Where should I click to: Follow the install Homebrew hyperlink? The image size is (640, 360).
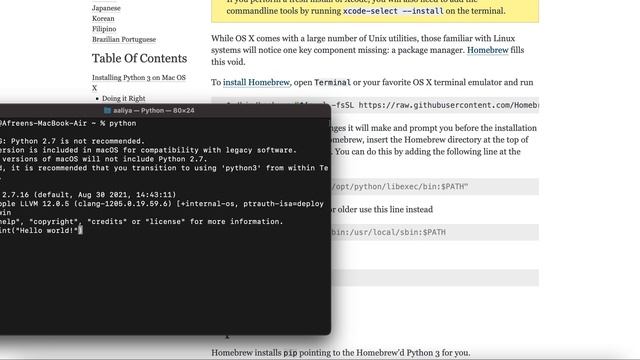(256, 82)
